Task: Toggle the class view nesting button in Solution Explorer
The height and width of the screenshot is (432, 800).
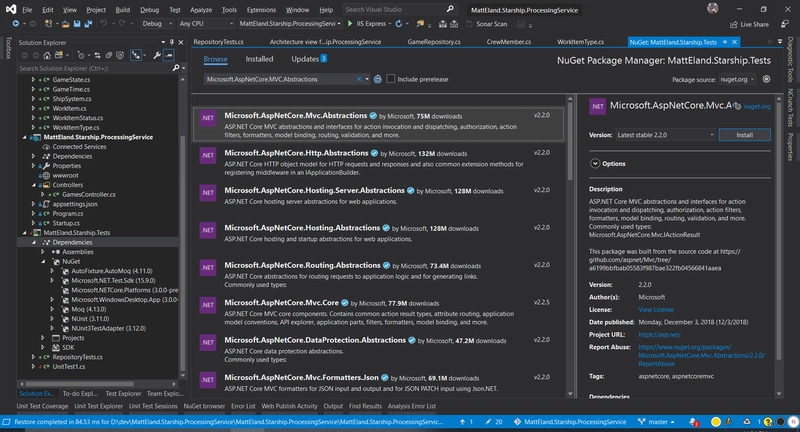Action: tap(136, 55)
